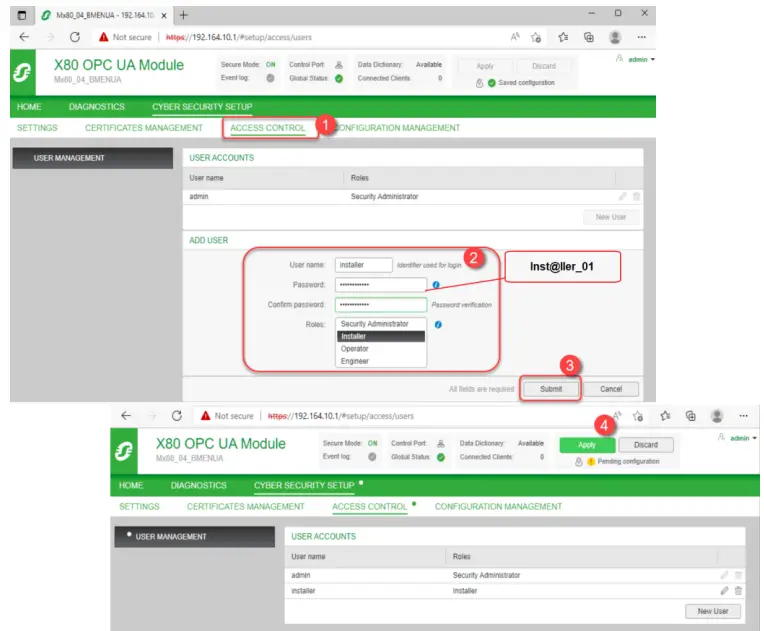The width and height of the screenshot is (764, 631).
Task: Open the Collections icon in the lower browser toolbar
Action: point(690,416)
